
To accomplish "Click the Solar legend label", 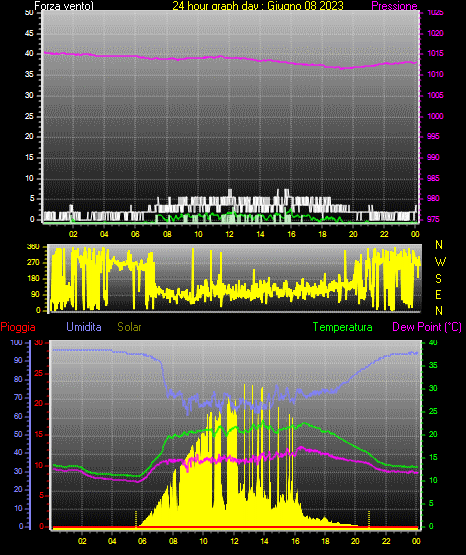I will click(x=129, y=327).
